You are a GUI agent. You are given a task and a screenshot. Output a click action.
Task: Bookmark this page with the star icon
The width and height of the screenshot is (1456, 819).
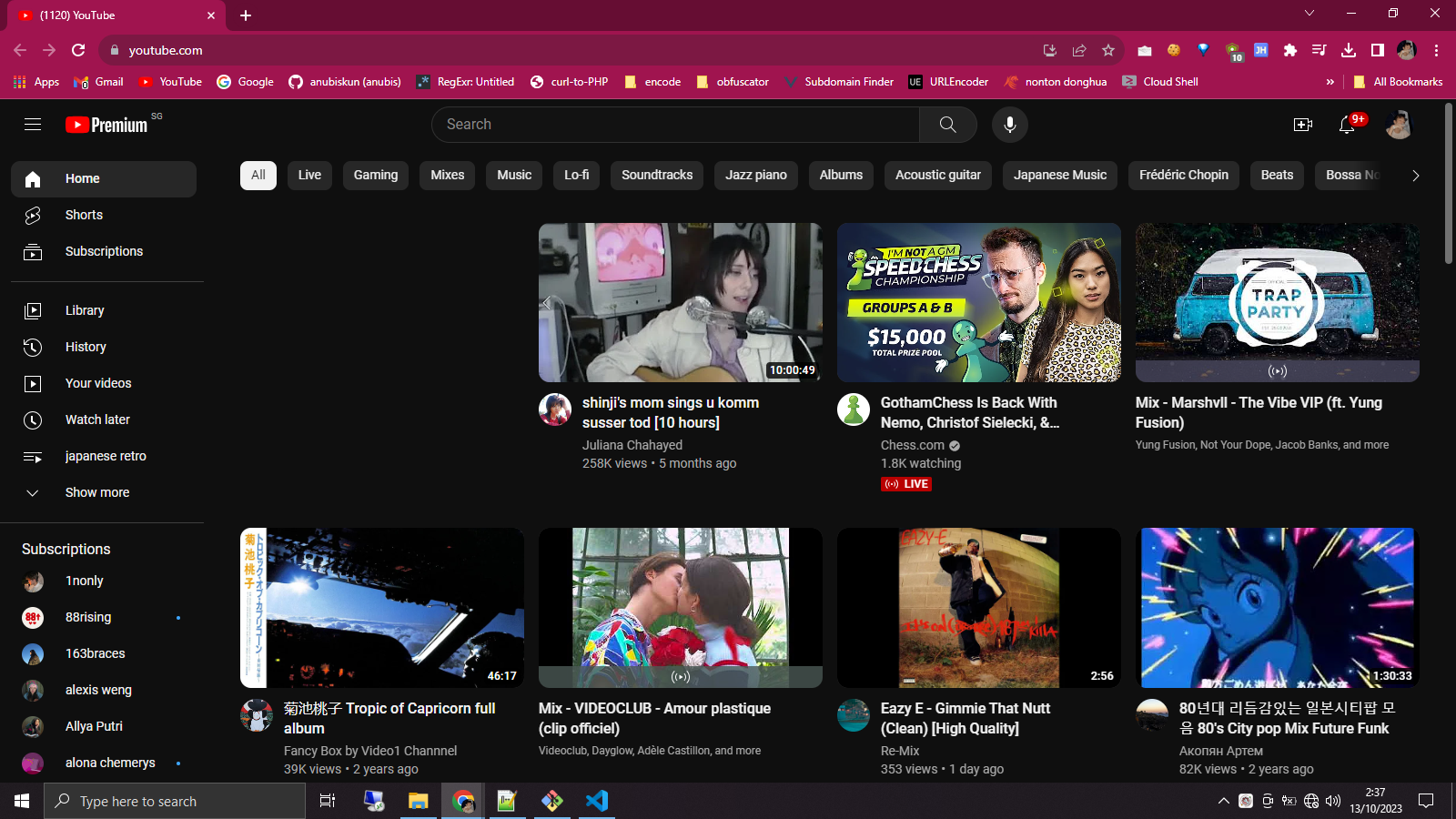(x=1107, y=50)
